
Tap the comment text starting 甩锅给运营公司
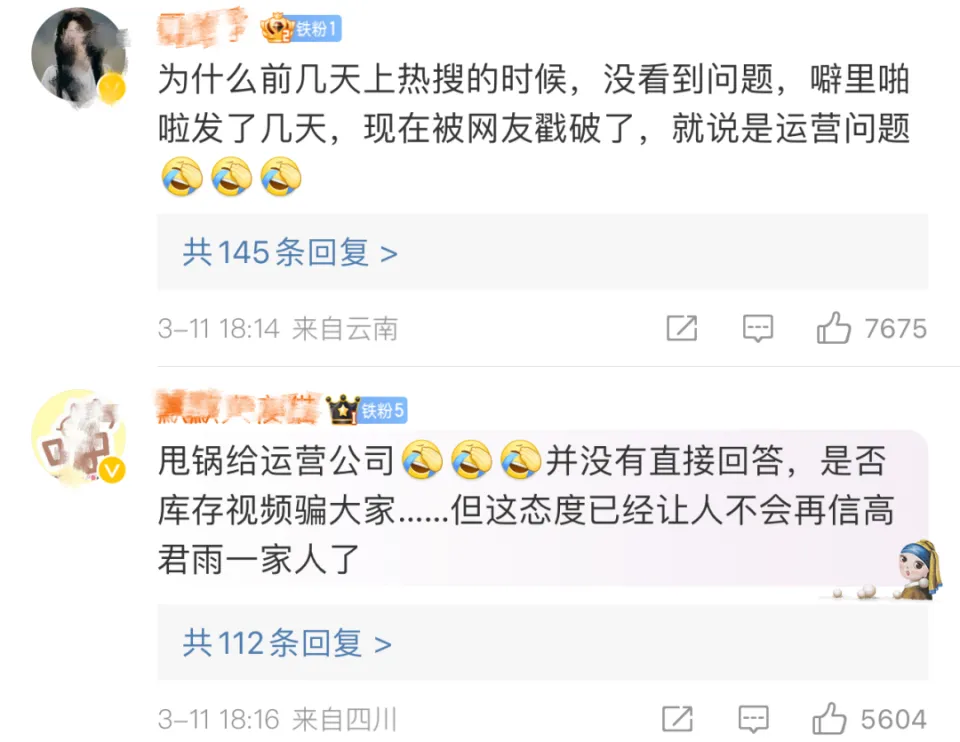tap(527, 509)
